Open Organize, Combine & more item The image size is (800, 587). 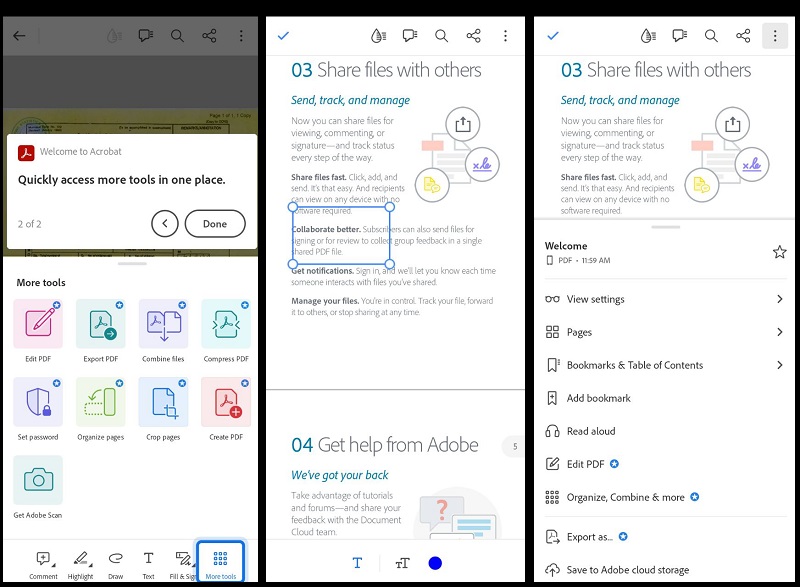[x=665, y=497]
